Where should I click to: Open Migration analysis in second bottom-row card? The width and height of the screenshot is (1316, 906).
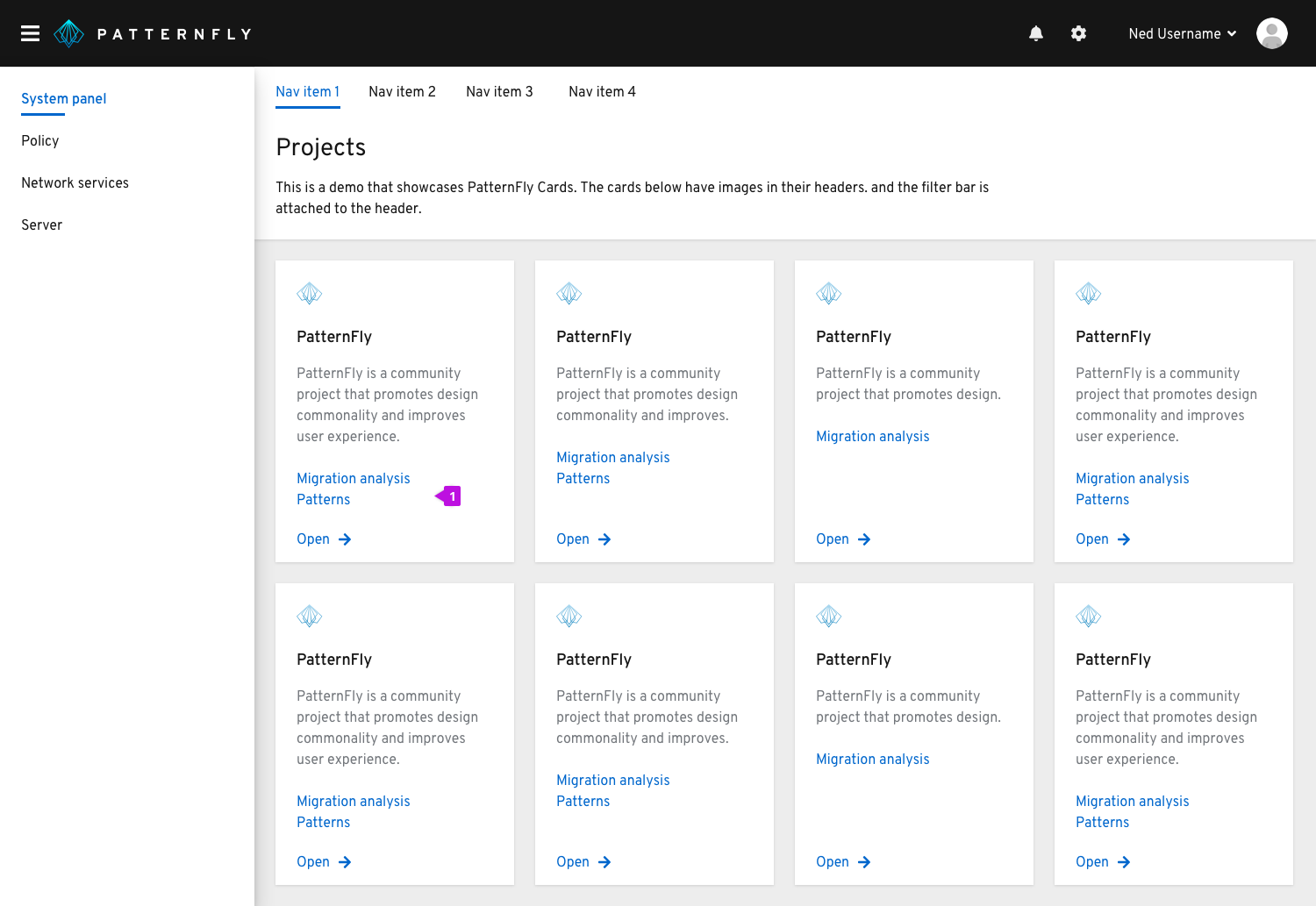(x=613, y=780)
